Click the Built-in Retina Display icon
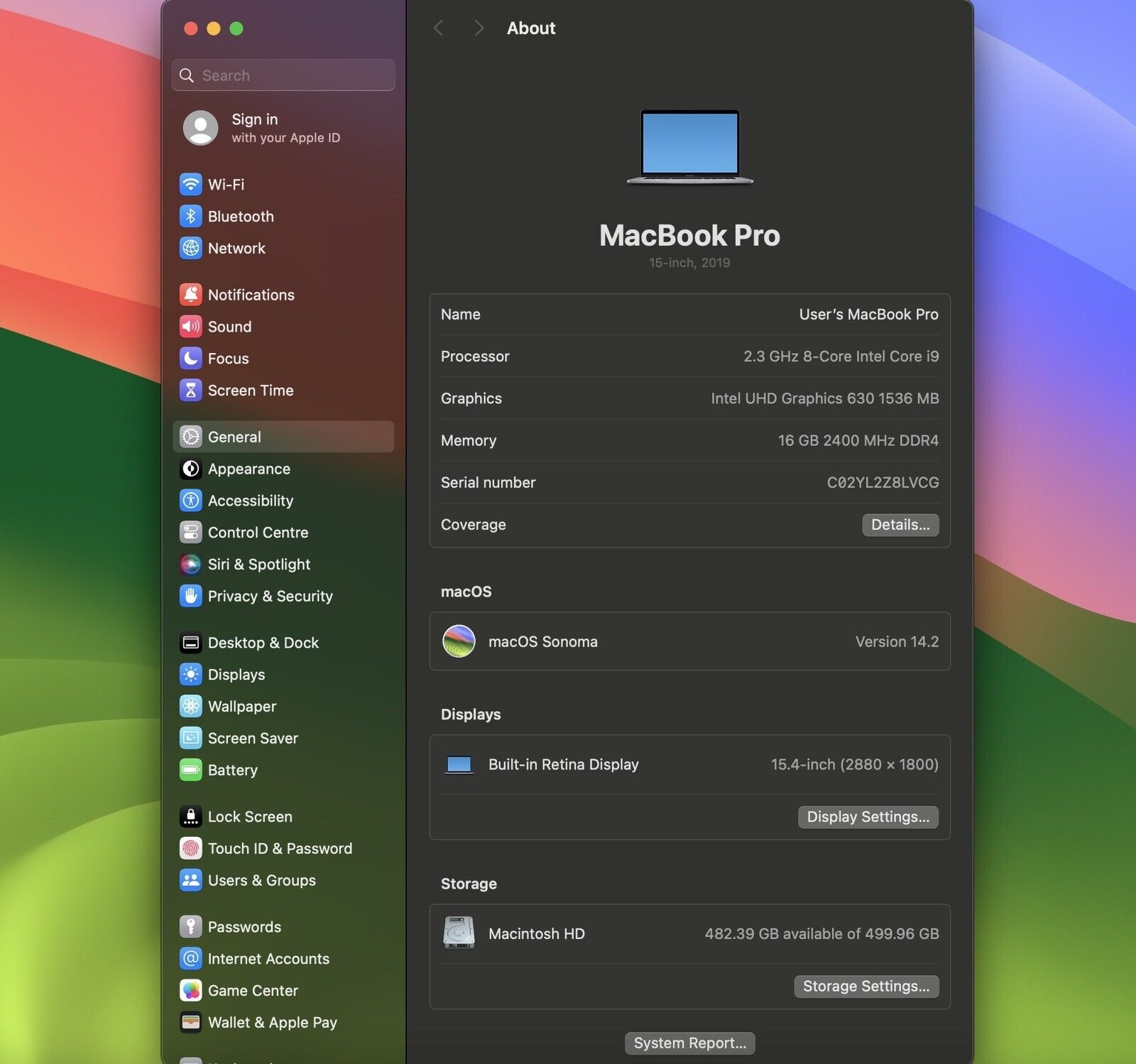This screenshot has height=1064, width=1136. coord(459,765)
